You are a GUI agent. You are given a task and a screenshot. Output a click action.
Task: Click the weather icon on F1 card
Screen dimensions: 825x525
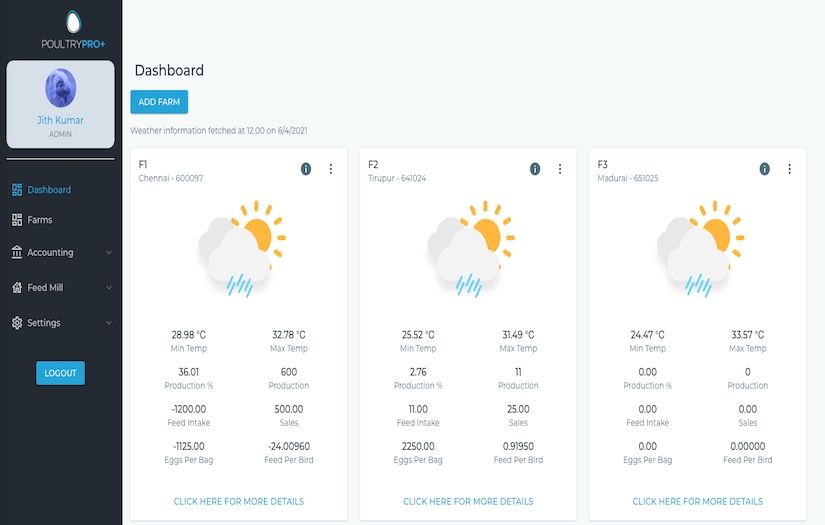[x=242, y=249]
